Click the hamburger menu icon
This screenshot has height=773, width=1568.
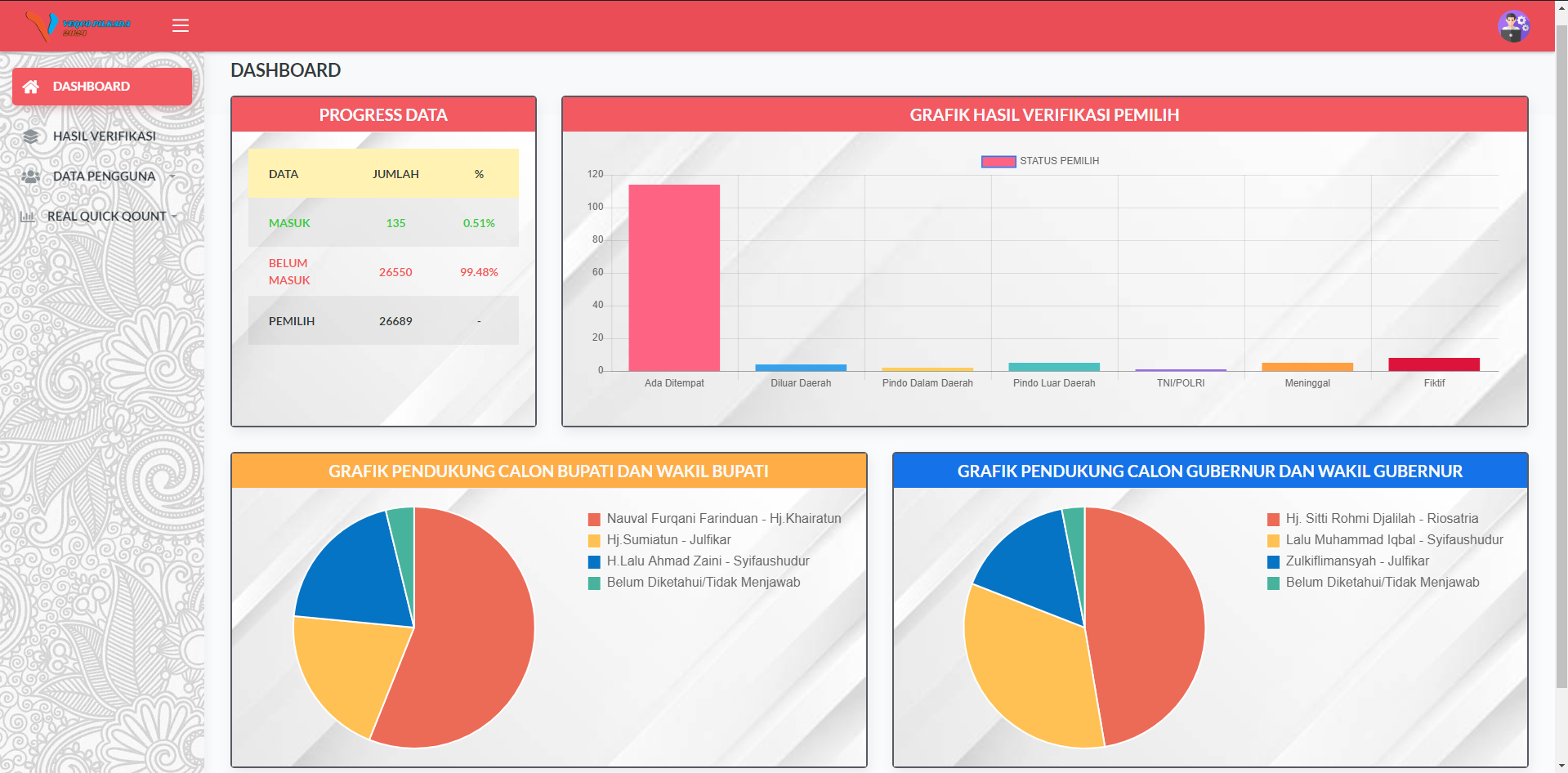181,25
